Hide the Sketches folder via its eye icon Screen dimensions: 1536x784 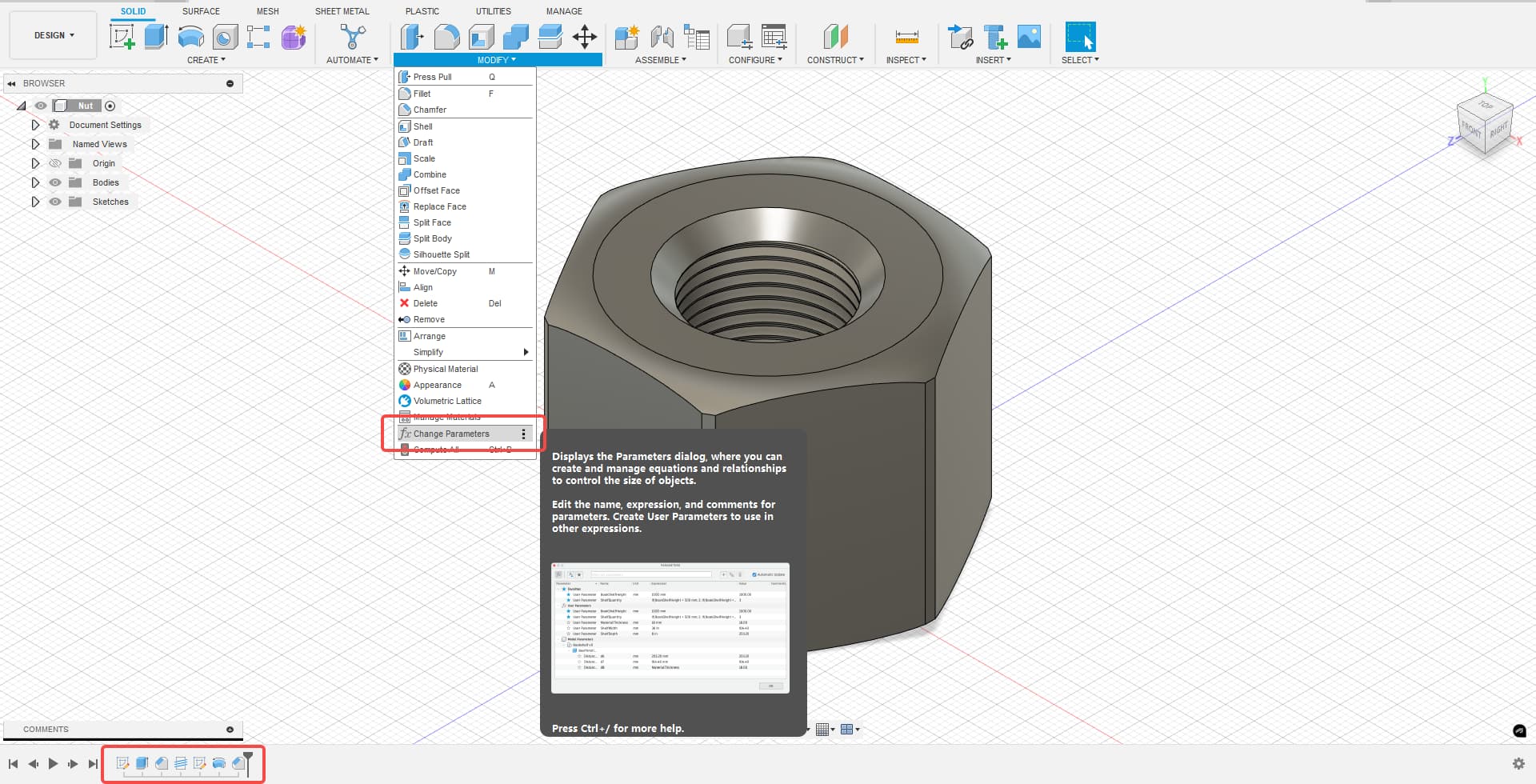[55, 202]
